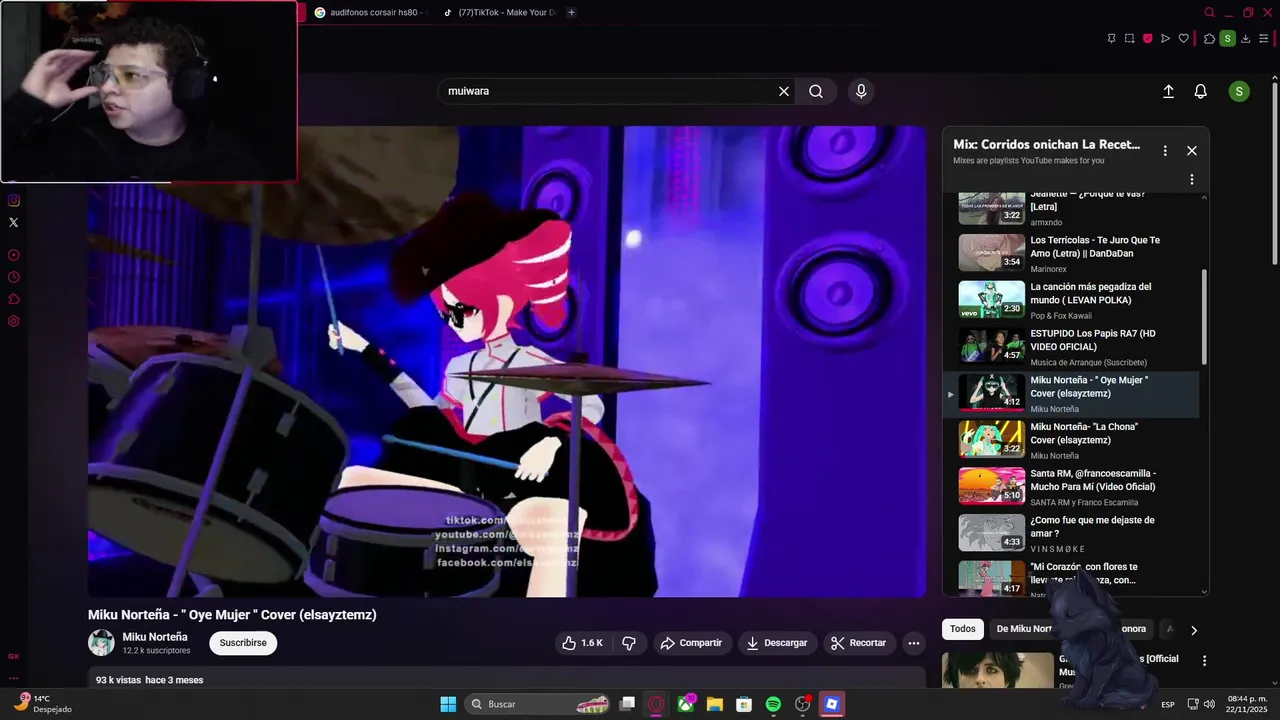
Task: Click the send/flow arrow icon in toolbar
Action: pyautogui.click(x=1165, y=39)
